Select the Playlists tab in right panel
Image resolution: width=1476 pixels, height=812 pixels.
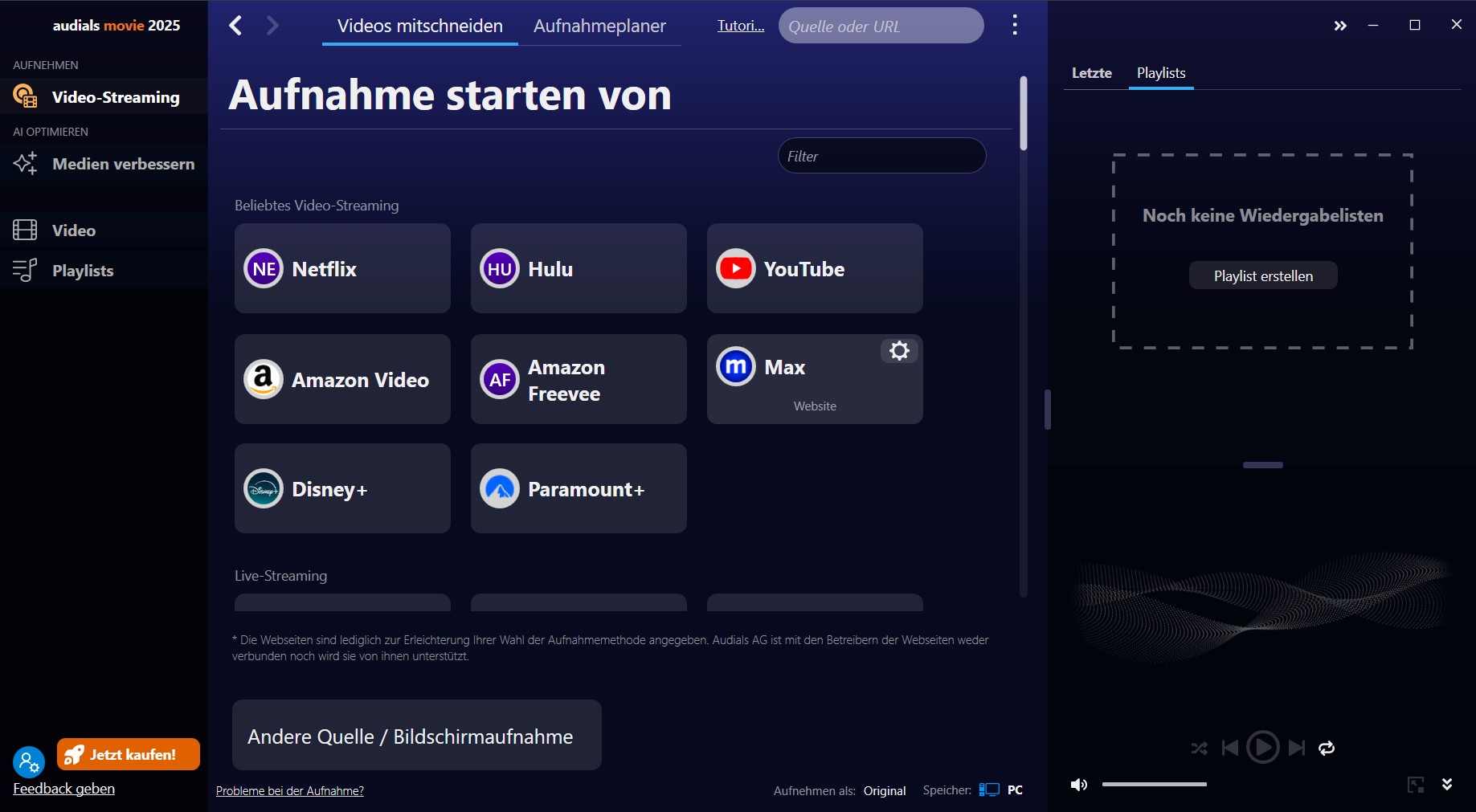[x=1161, y=73]
